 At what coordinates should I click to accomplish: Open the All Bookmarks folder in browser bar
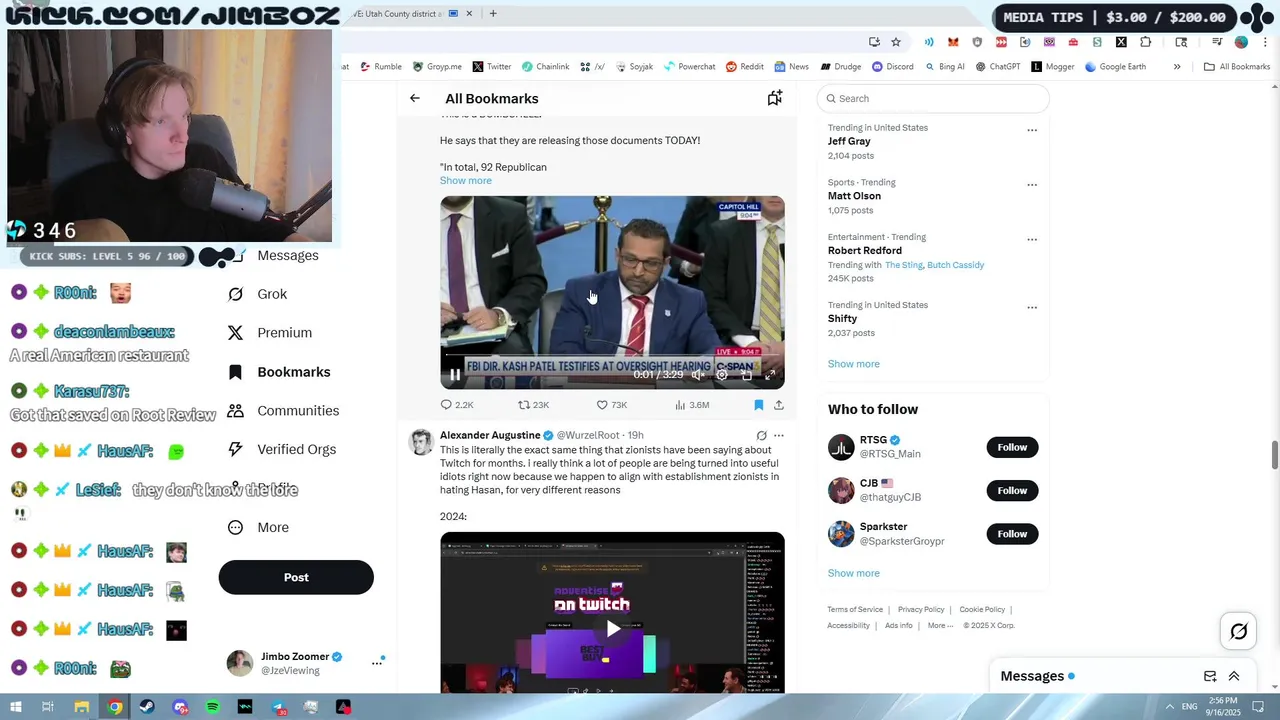1237,67
